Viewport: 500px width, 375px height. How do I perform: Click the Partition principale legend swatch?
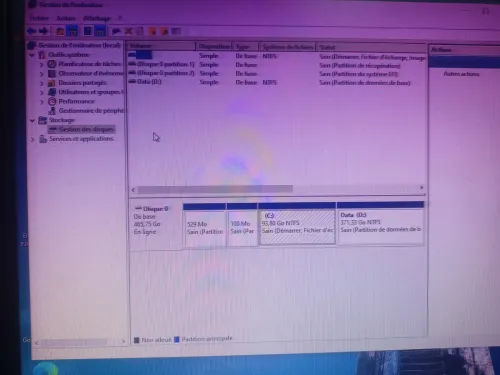click(177, 339)
